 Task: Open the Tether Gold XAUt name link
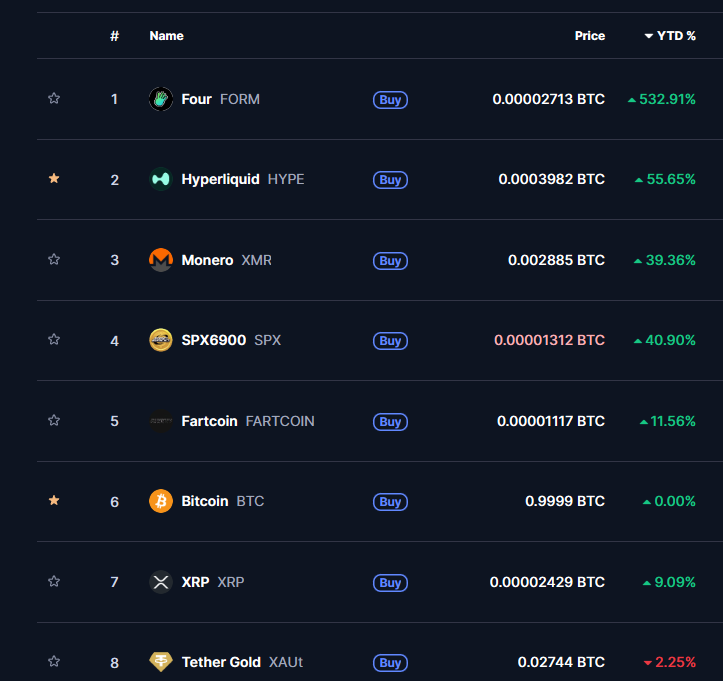click(x=243, y=663)
